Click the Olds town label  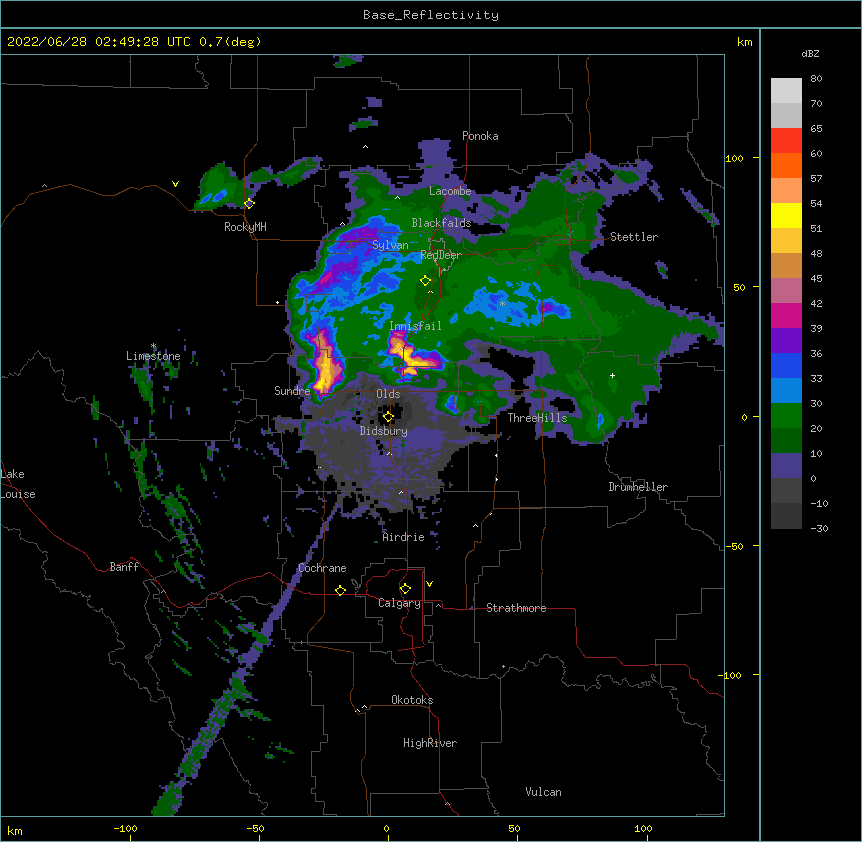tap(388, 394)
